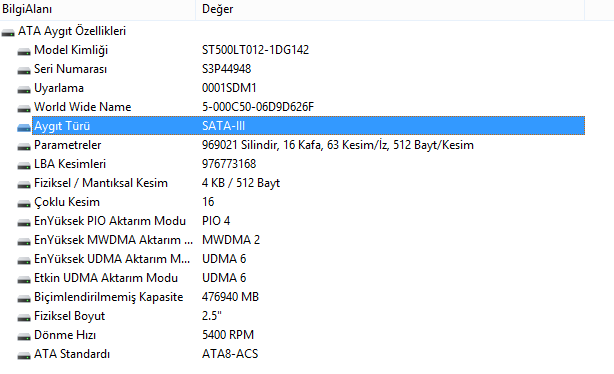This screenshot has height=374, width=614.
Task: Click the drive icon next to Aygıt Türü
Action: tap(24, 127)
